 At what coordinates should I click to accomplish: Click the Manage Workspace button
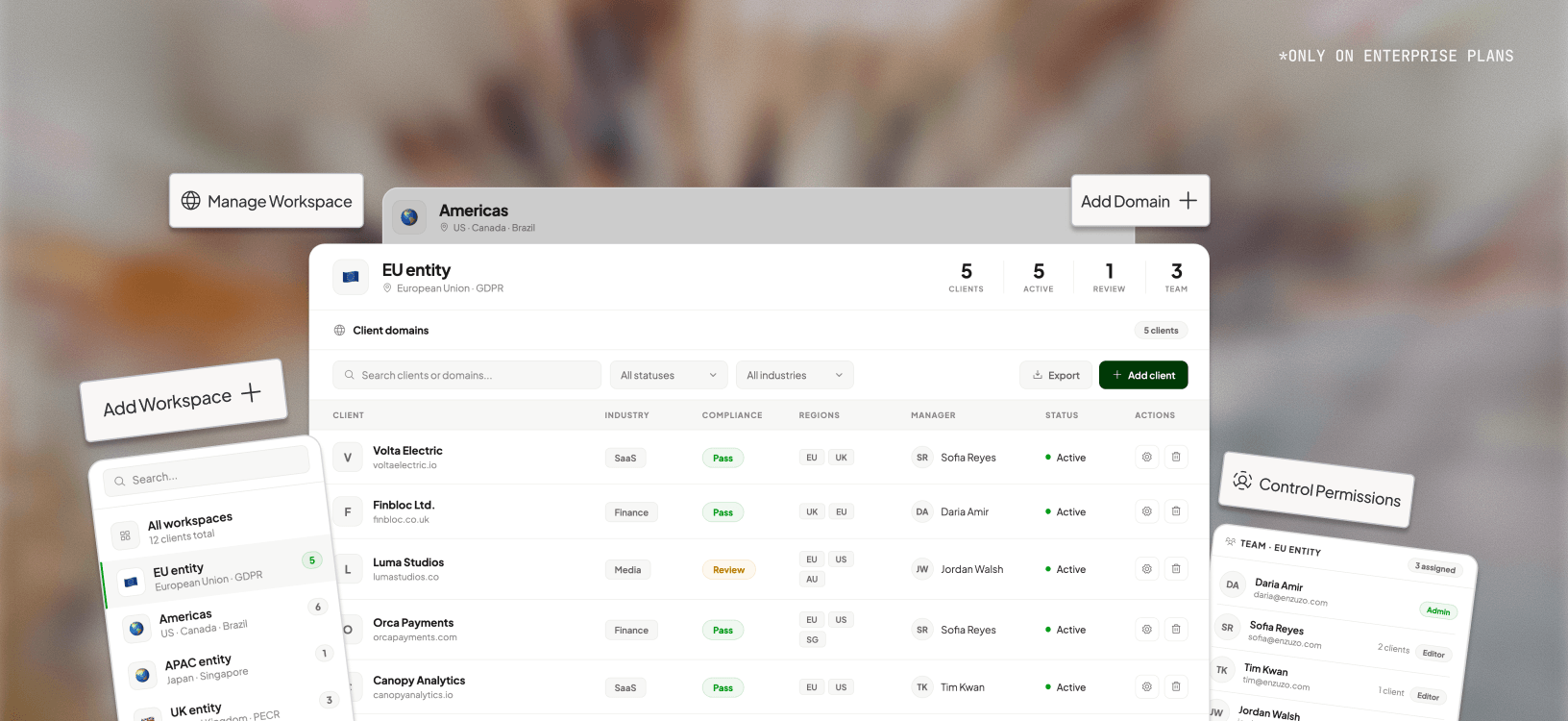(266, 201)
